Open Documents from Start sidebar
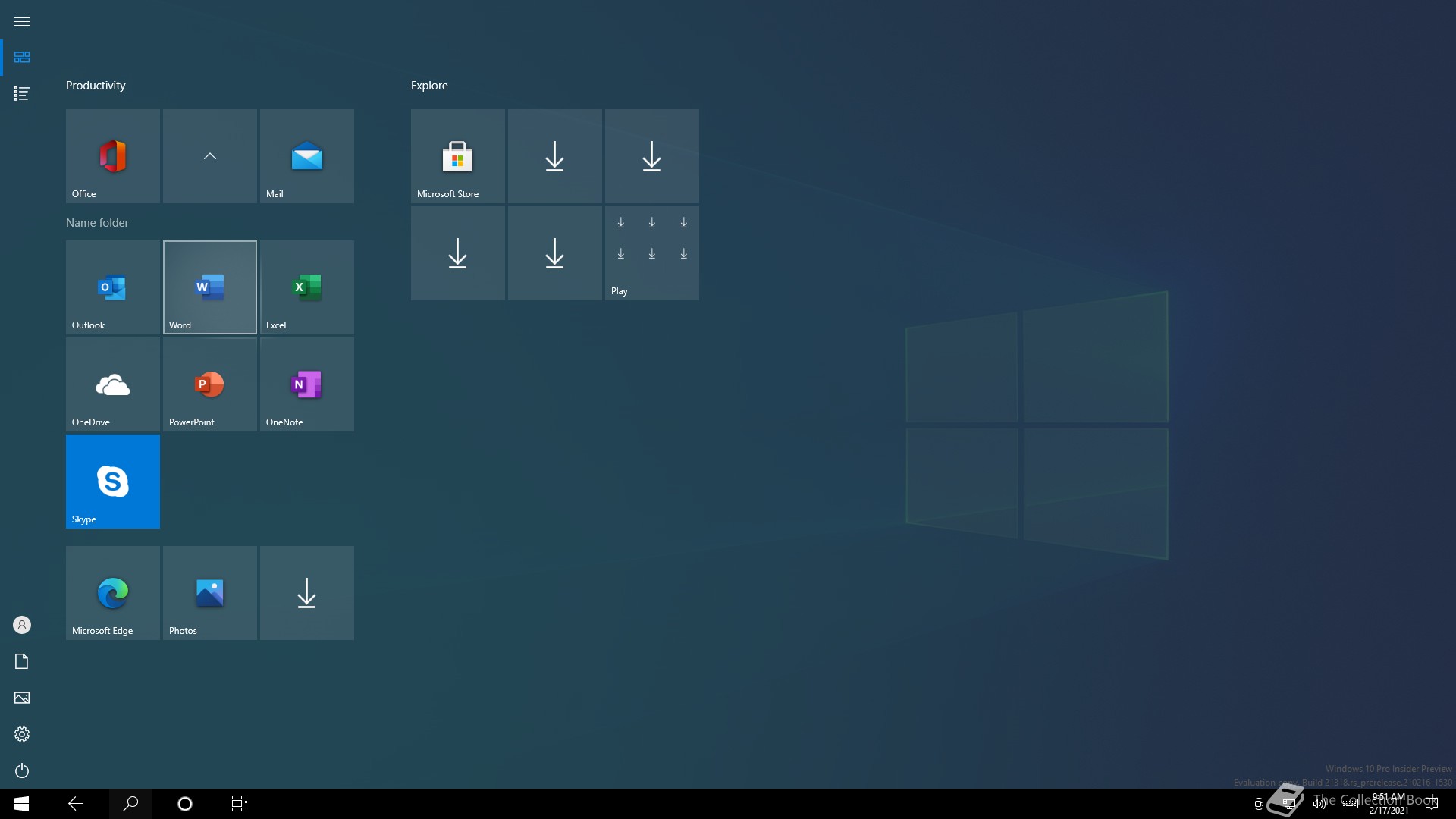 click(22, 661)
